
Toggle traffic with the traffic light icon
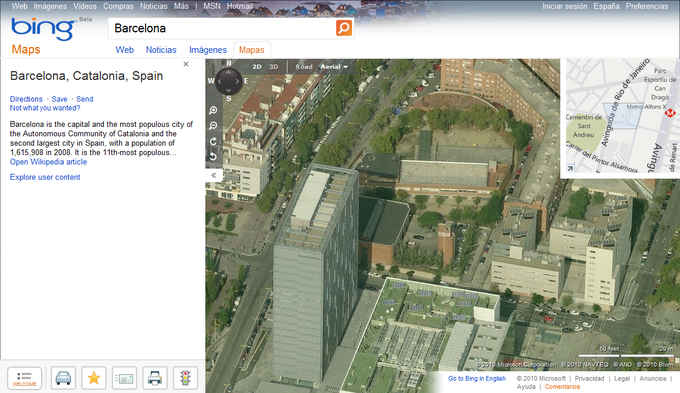pyautogui.click(x=186, y=378)
